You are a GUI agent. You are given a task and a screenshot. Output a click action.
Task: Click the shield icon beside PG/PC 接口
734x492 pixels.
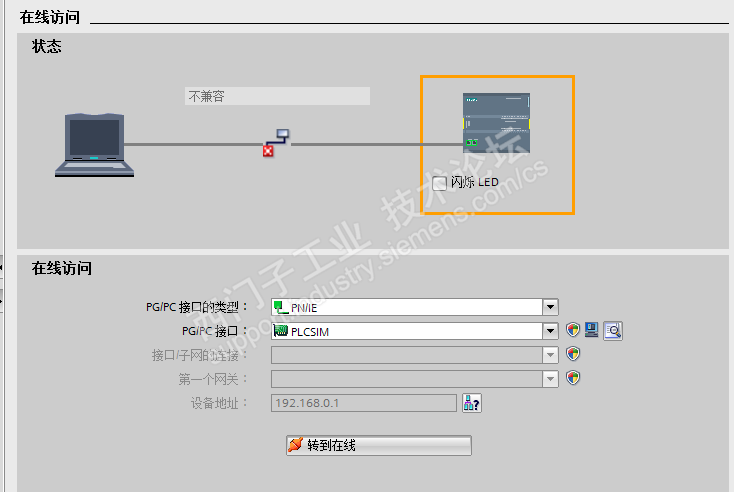tap(573, 330)
